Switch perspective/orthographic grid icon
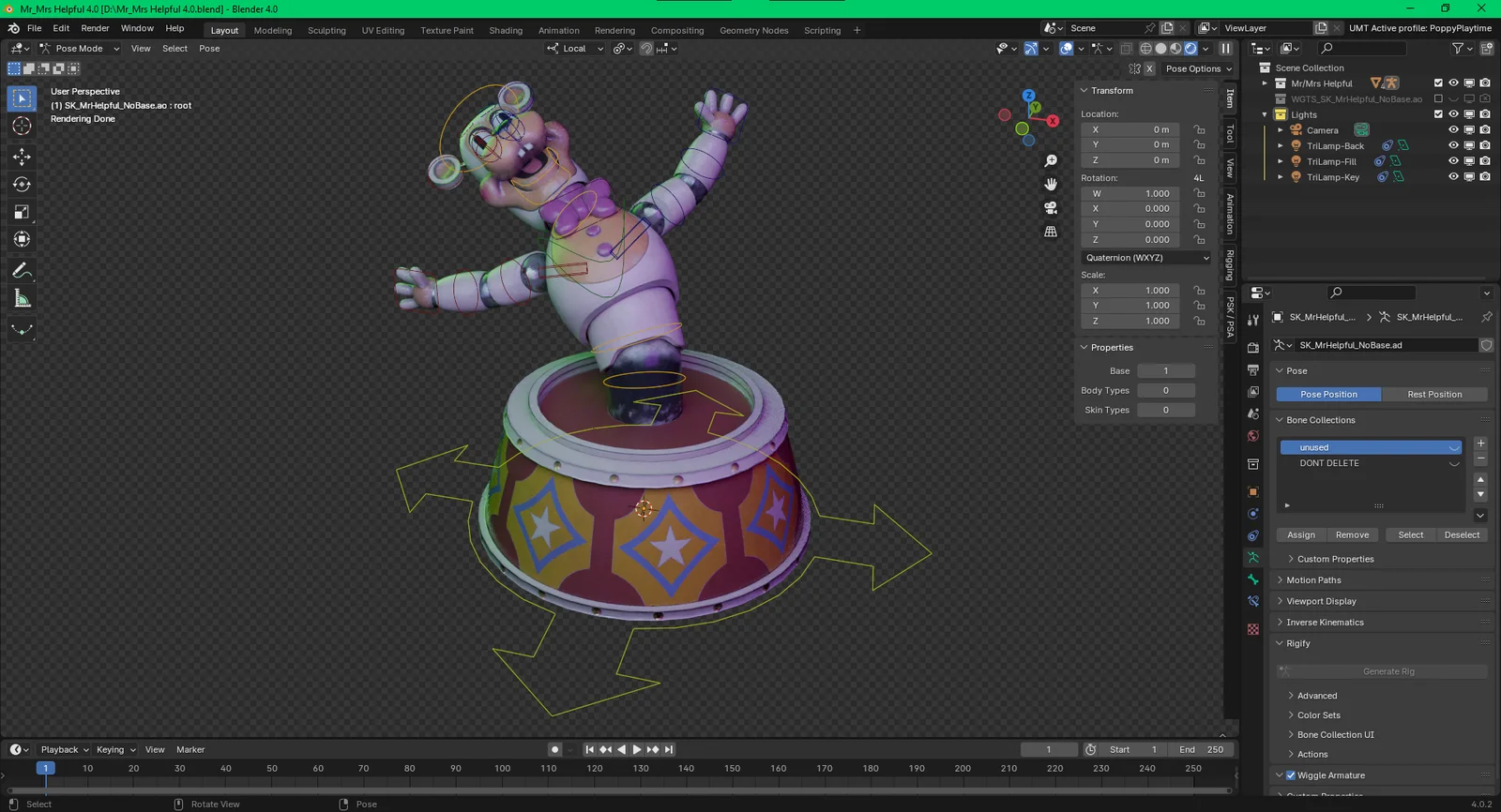1501x812 pixels. pyautogui.click(x=1051, y=232)
